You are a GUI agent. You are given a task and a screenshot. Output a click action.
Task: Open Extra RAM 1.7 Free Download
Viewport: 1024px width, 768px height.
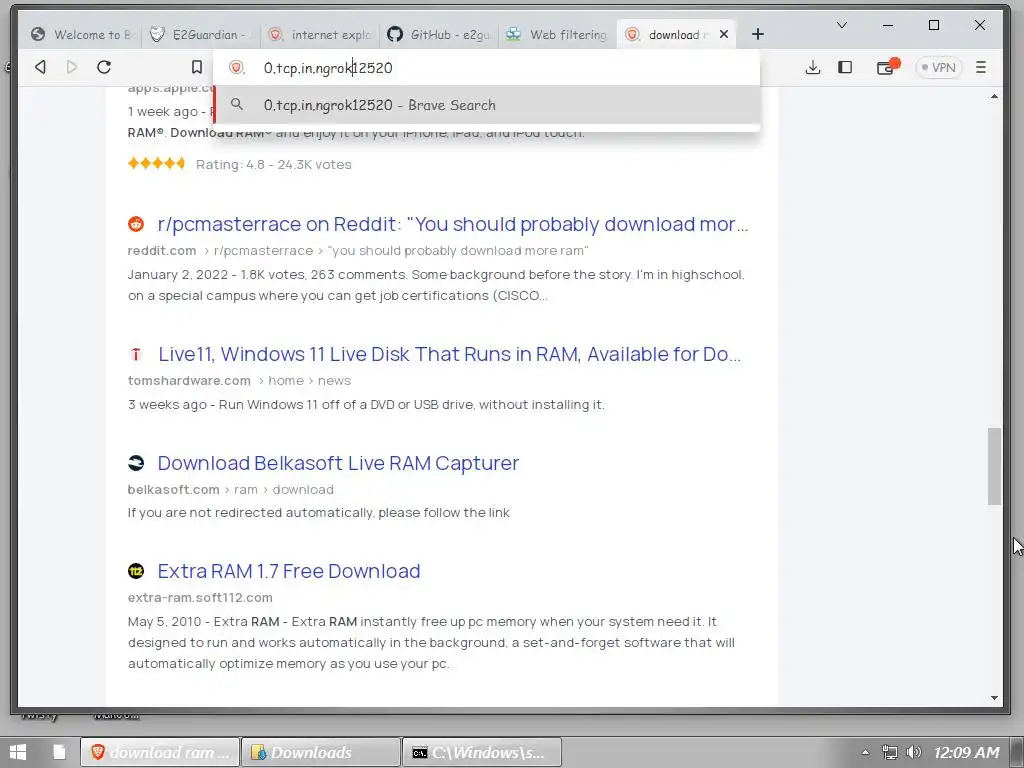pos(289,571)
